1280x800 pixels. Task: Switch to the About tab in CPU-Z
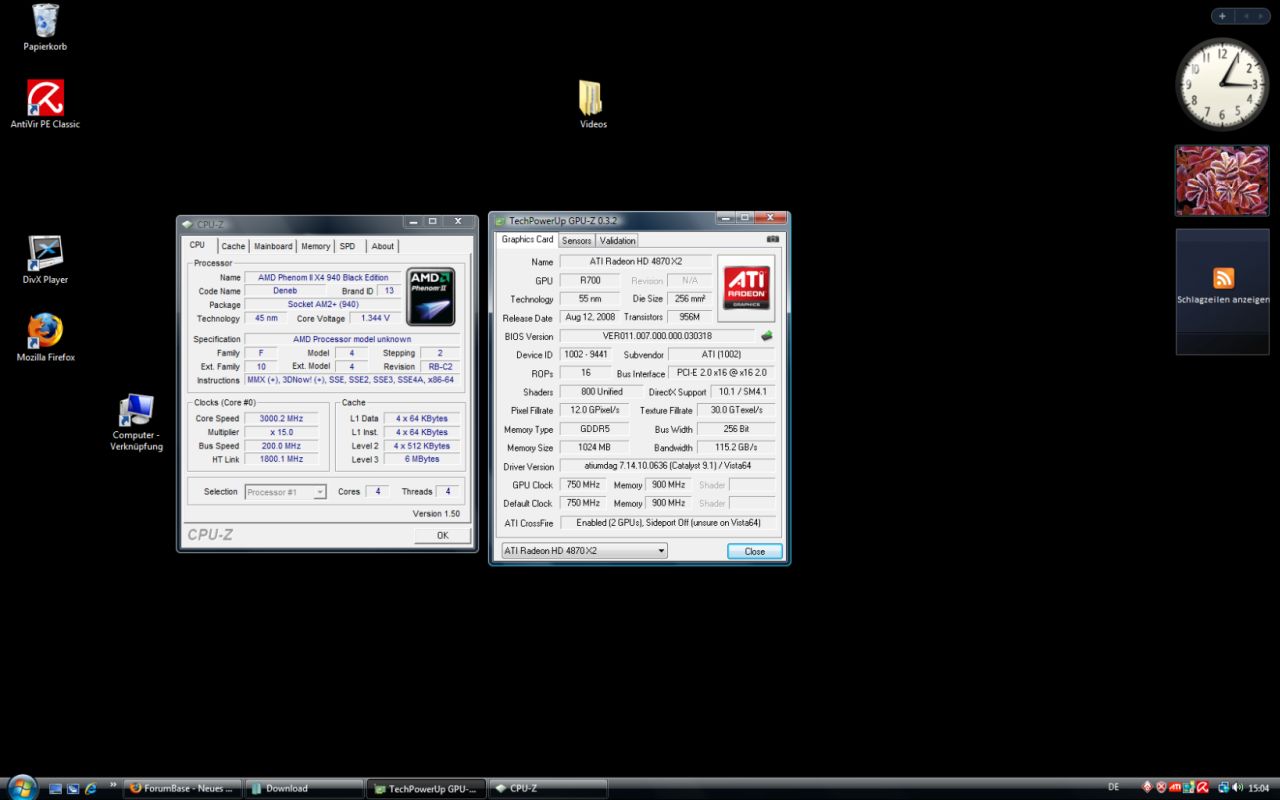[x=383, y=246]
